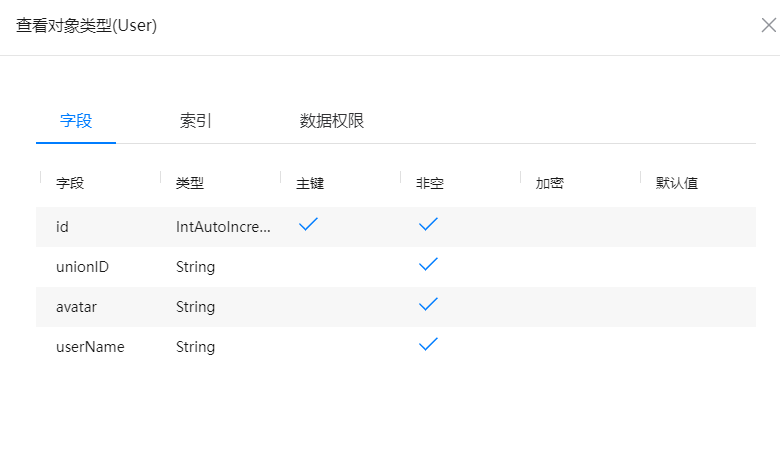Screen dimensions: 780x452
Task: Click the 类型 column header
Action: coord(190,184)
